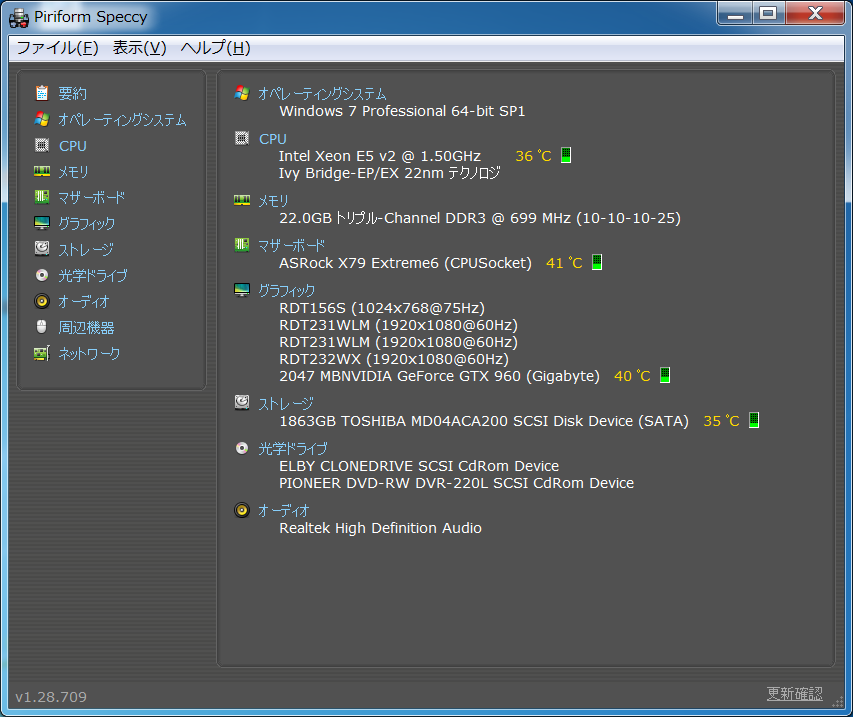Click Windows flag icon in summary panel
This screenshot has width=853, height=717.
tap(242, 93)
